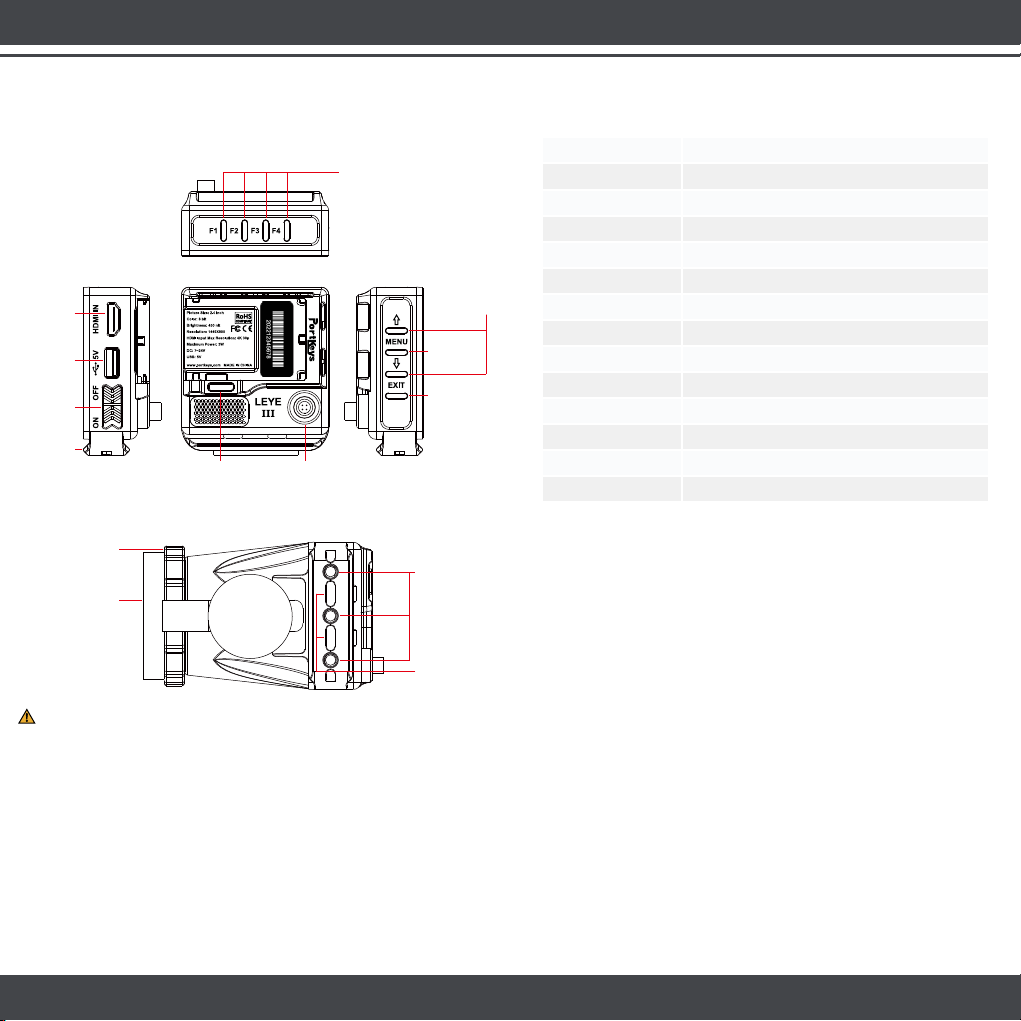1021x1021 pixels.
Task: Click the MENU label
Action: 396,341
